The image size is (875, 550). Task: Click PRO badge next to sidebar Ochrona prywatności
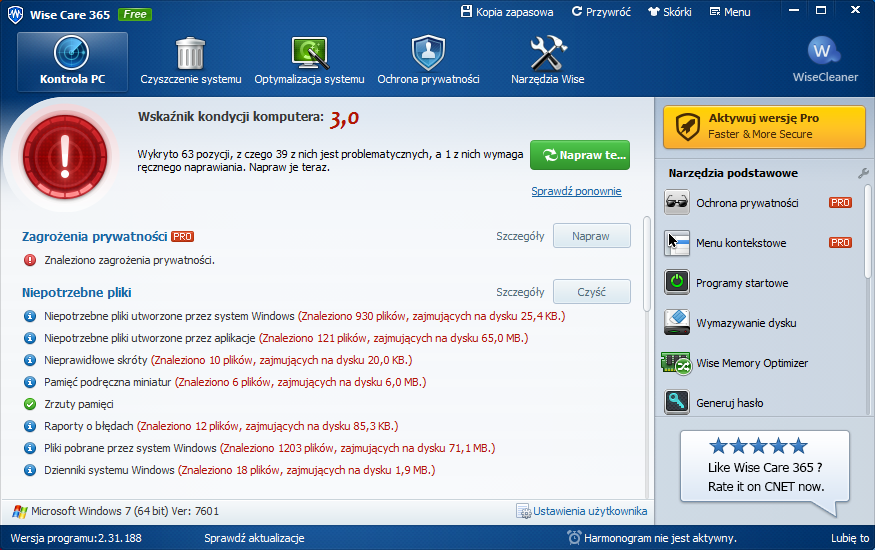point(840,202)
